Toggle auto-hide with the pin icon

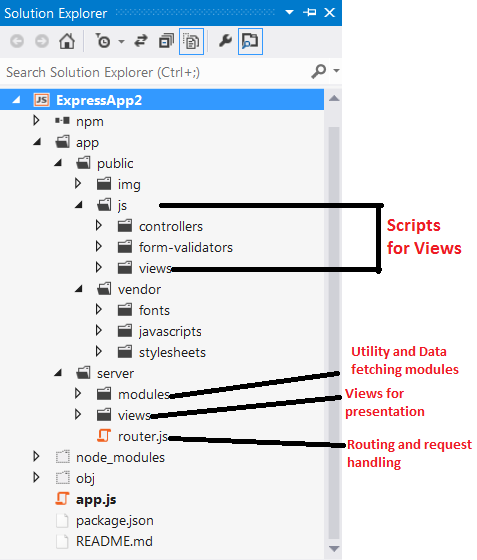310,12
